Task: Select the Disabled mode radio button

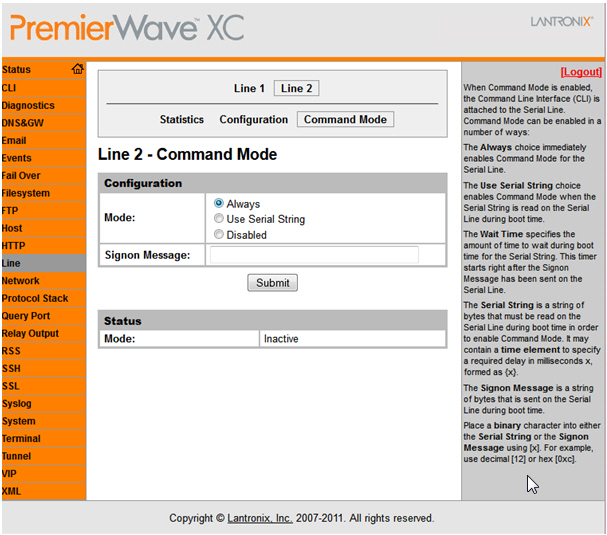Action: [219, 235]
